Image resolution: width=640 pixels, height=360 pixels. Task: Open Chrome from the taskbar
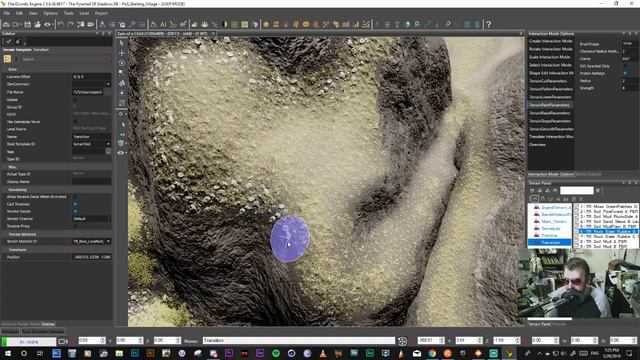(432, 353)
